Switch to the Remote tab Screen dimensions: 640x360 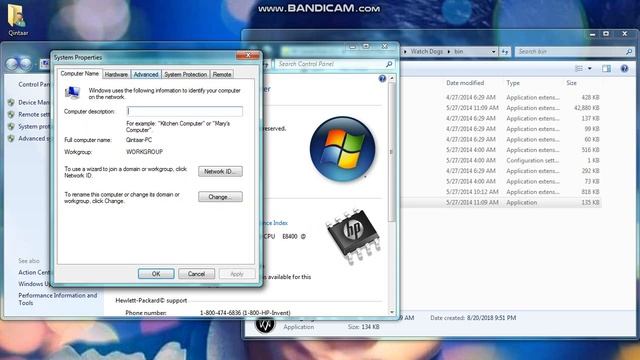click(222, 74)
